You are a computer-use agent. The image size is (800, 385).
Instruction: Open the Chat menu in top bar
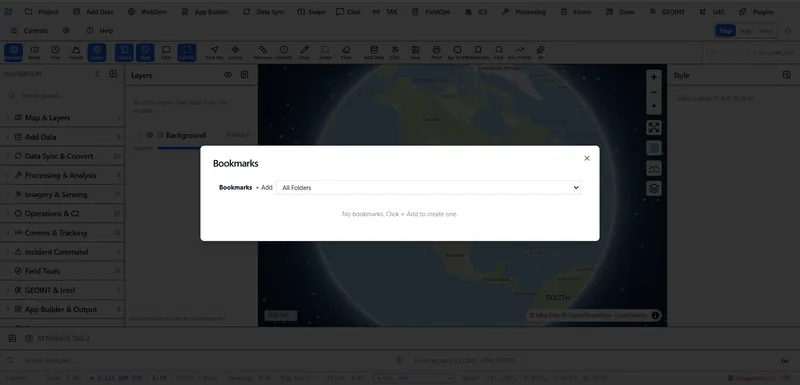tap(348, 12)
